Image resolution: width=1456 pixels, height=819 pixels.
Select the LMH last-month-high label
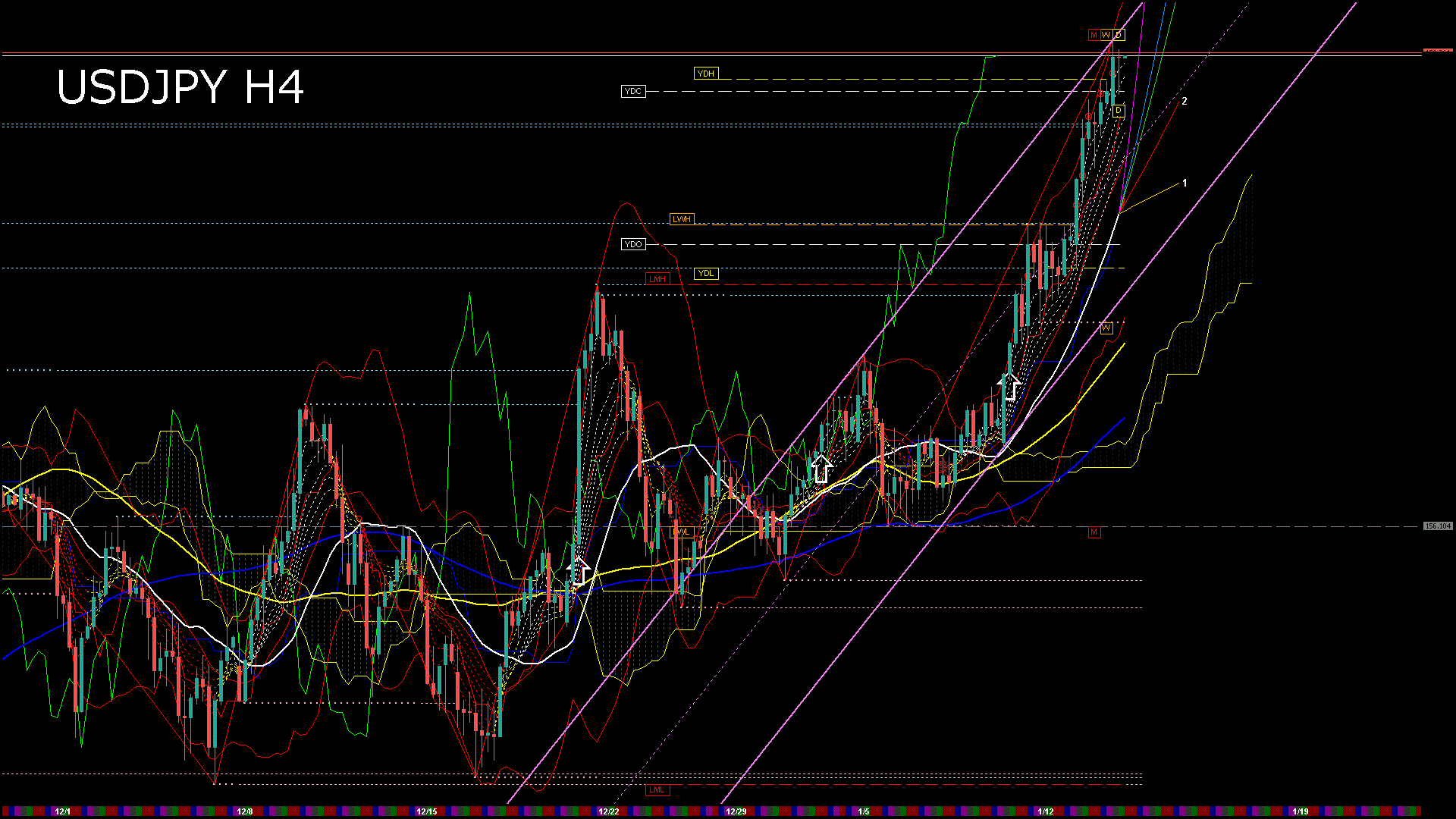point(658,279)
